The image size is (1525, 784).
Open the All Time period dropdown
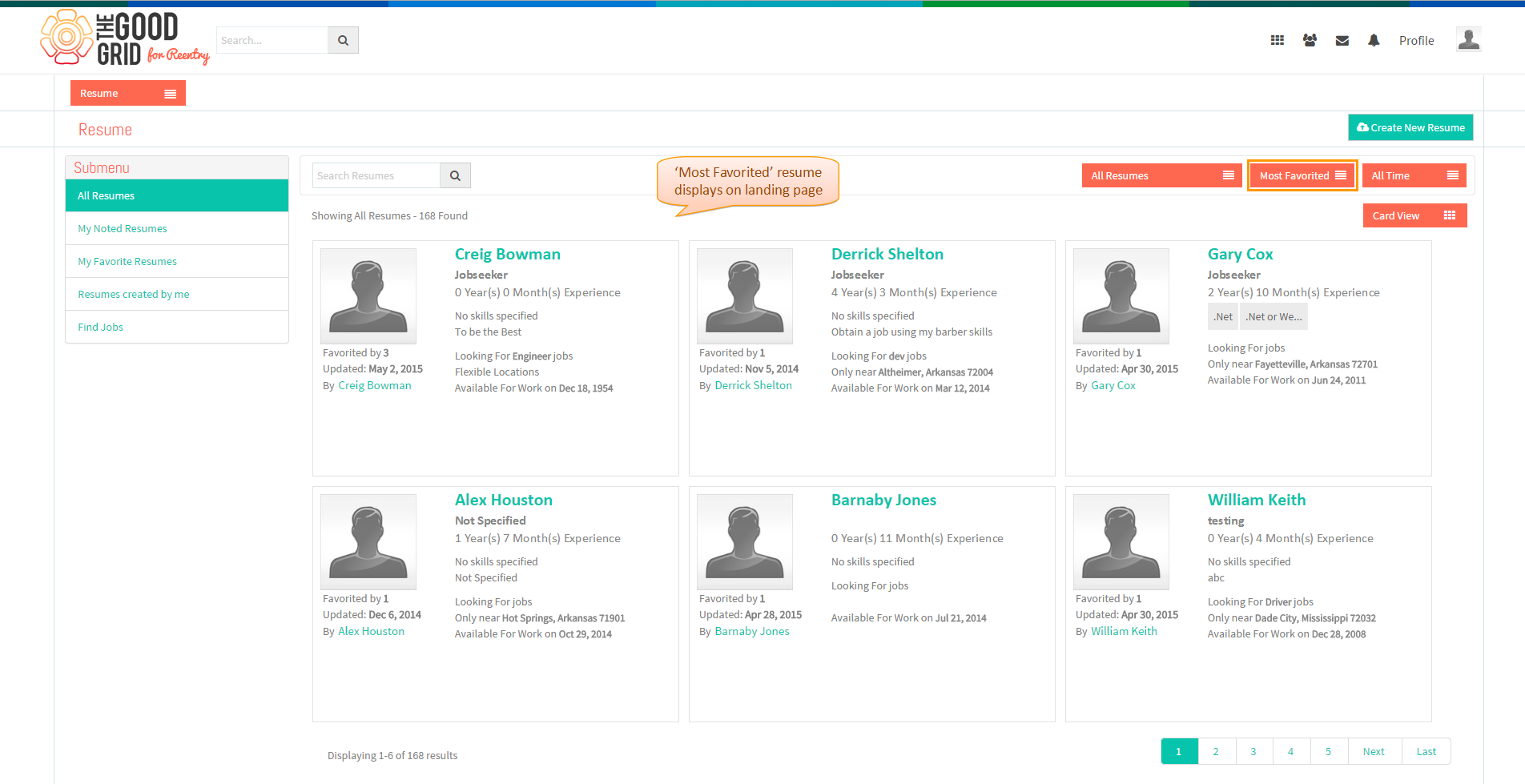click(1414, 175)
